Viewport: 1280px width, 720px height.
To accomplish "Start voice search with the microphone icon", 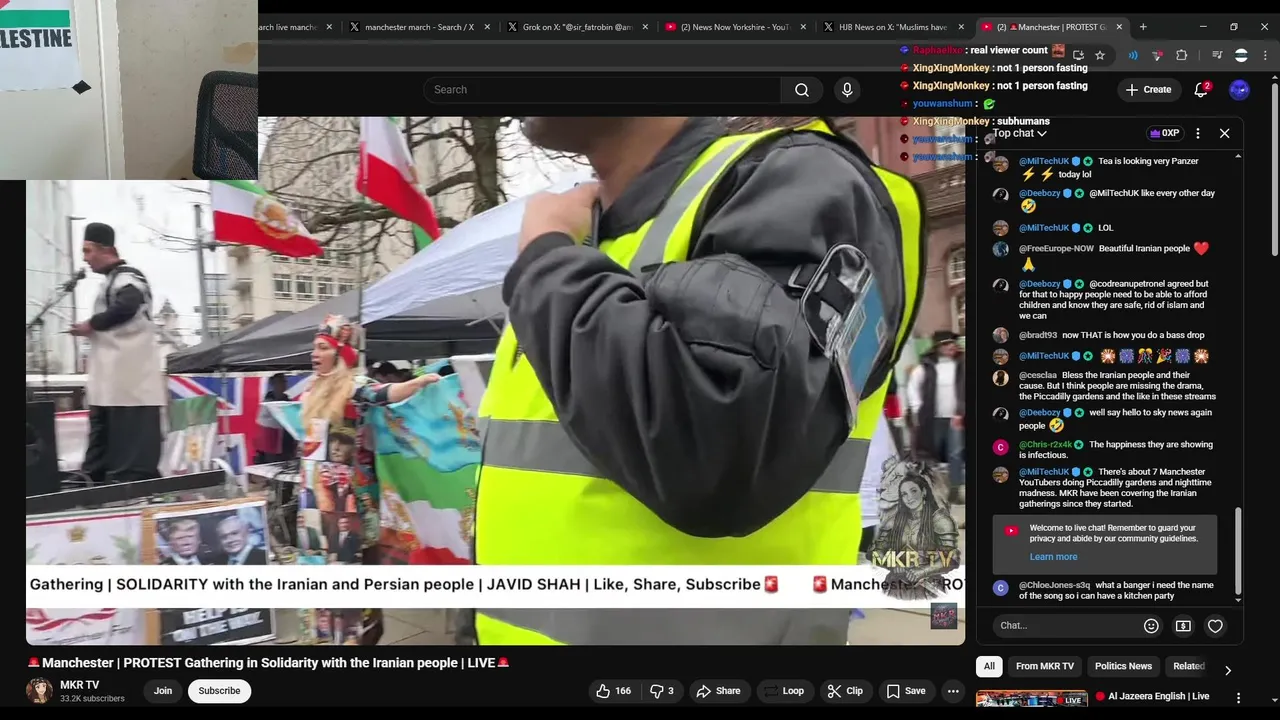I will [x=847, y=90].
